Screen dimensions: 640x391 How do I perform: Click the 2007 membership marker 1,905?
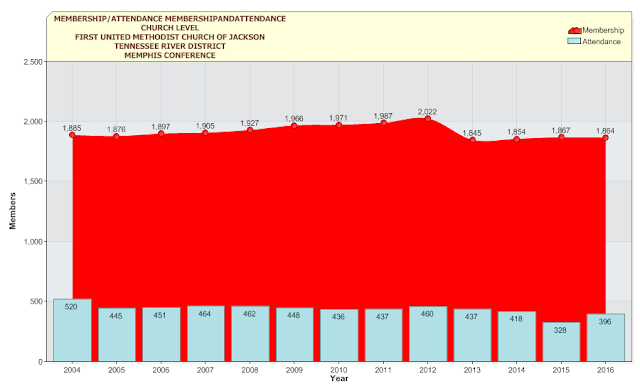click(x=205, y=133)
